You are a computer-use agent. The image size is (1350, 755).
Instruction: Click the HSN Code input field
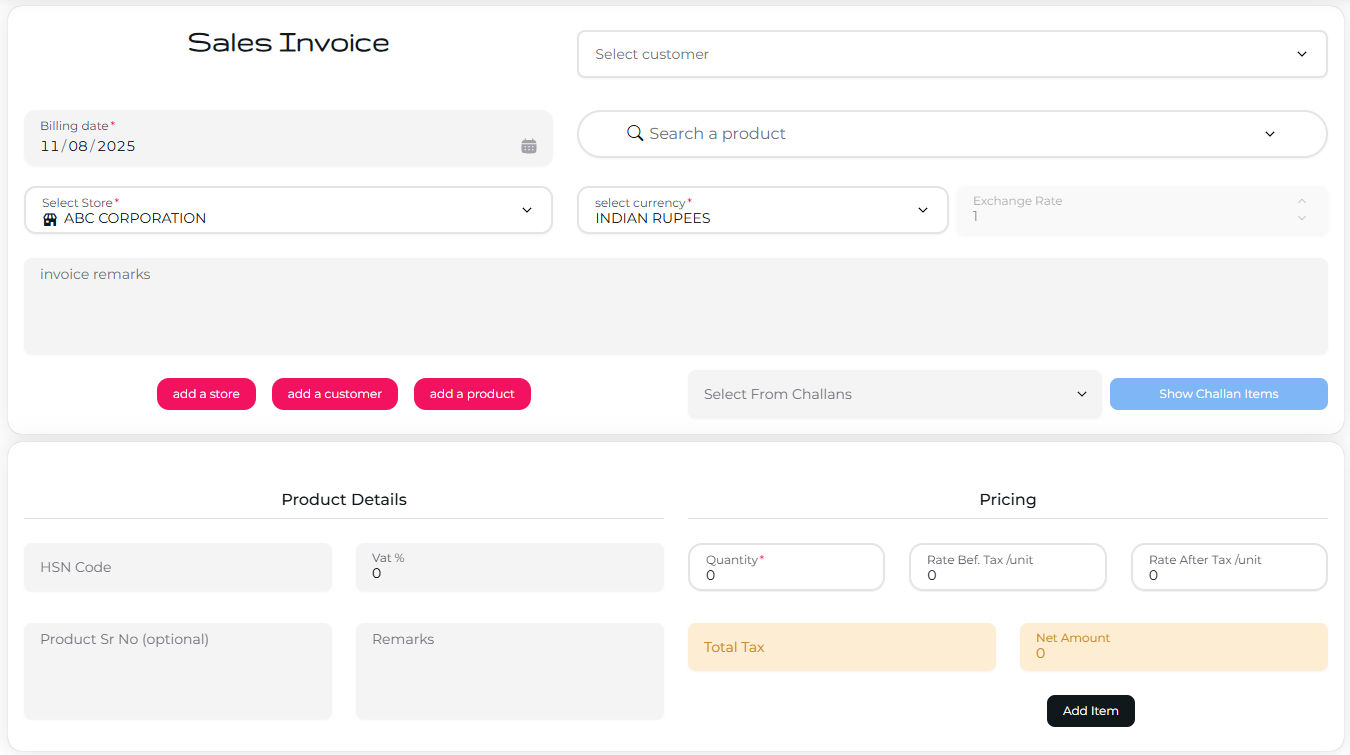click(x=177, y=567)
